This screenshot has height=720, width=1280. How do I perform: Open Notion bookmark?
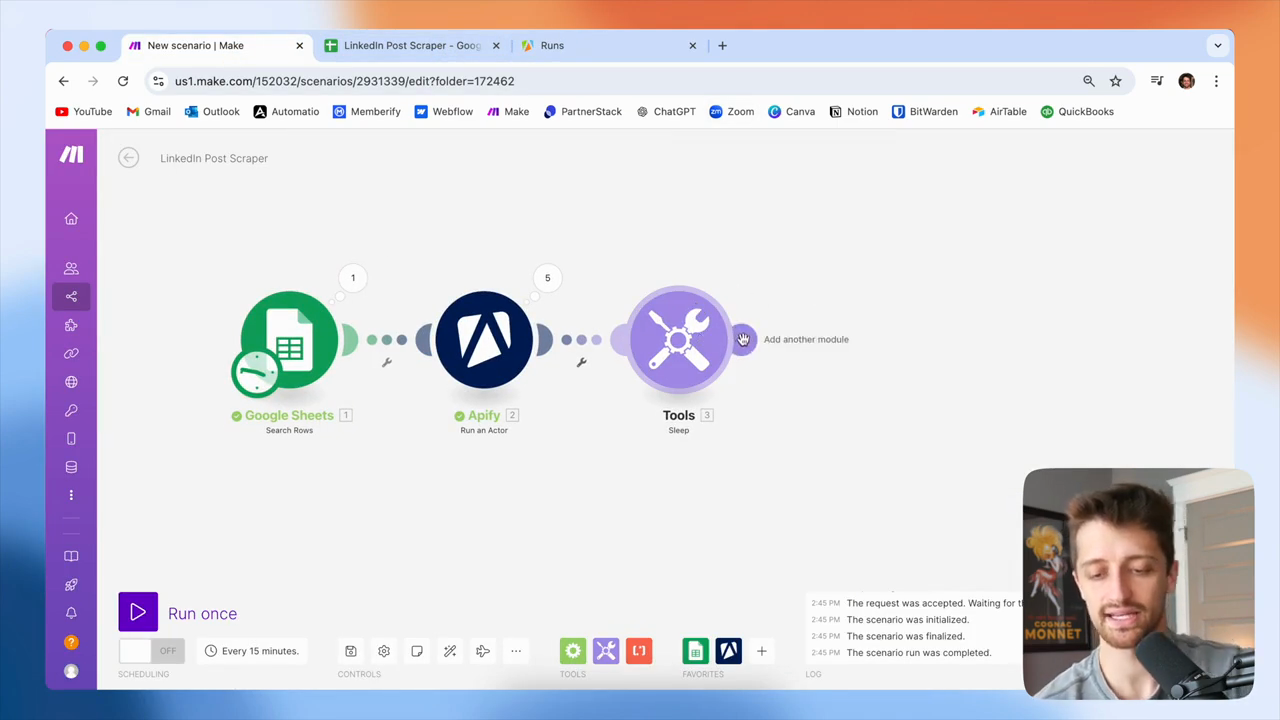coord(854,112)
